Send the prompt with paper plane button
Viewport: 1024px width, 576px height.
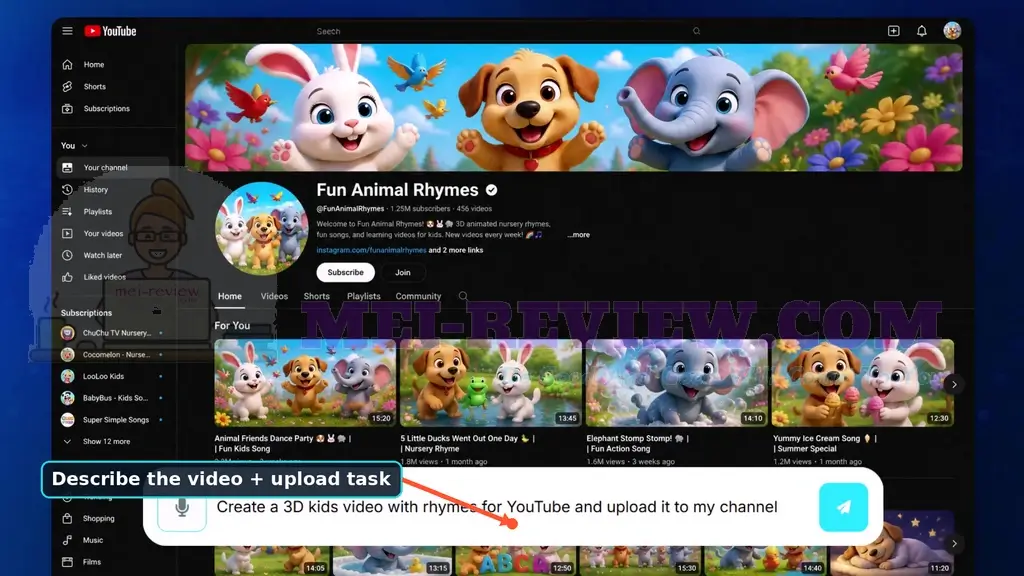(x=844, y=507)
